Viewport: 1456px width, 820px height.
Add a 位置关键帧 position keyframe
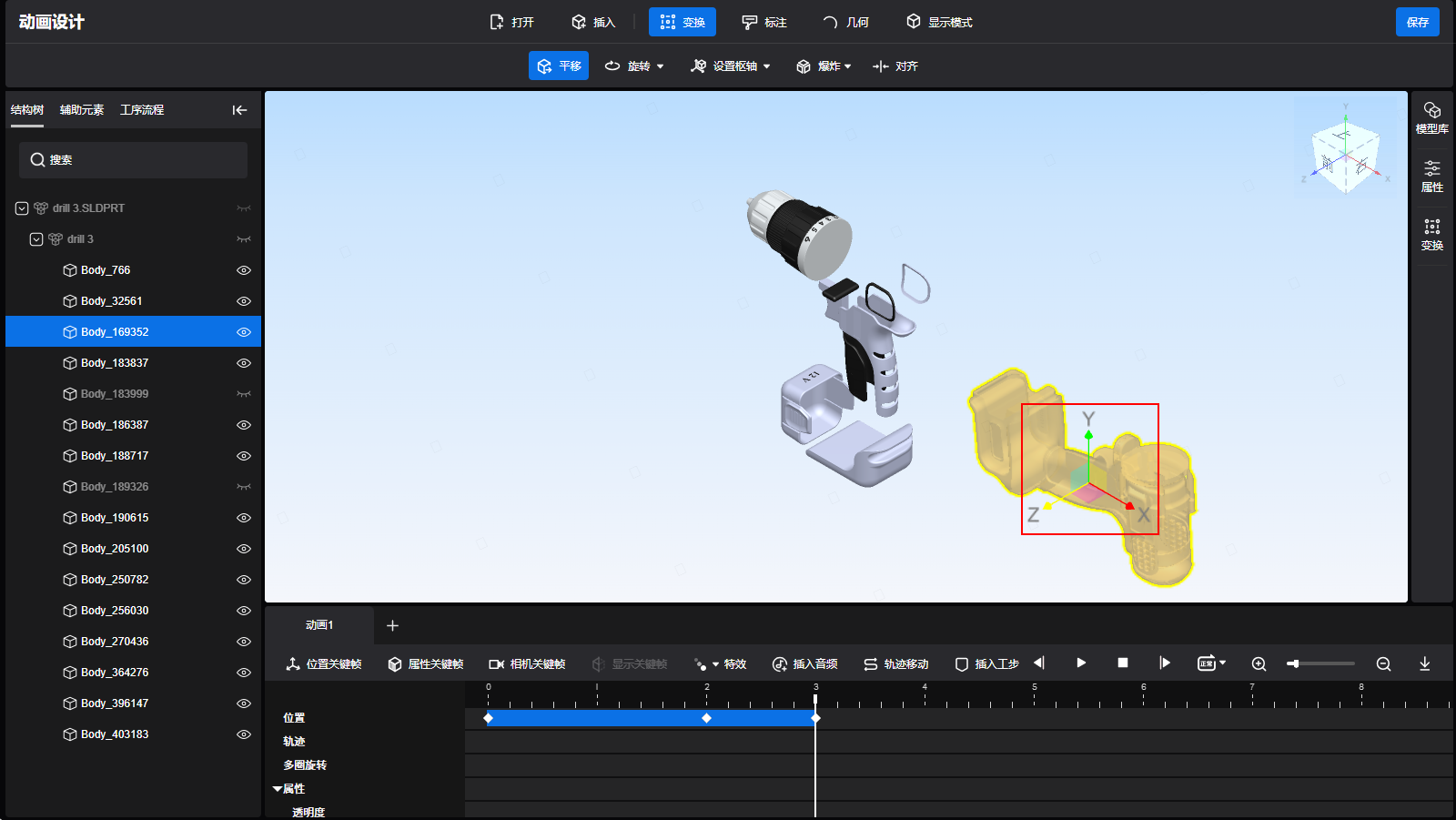click(x=324, y=663)
